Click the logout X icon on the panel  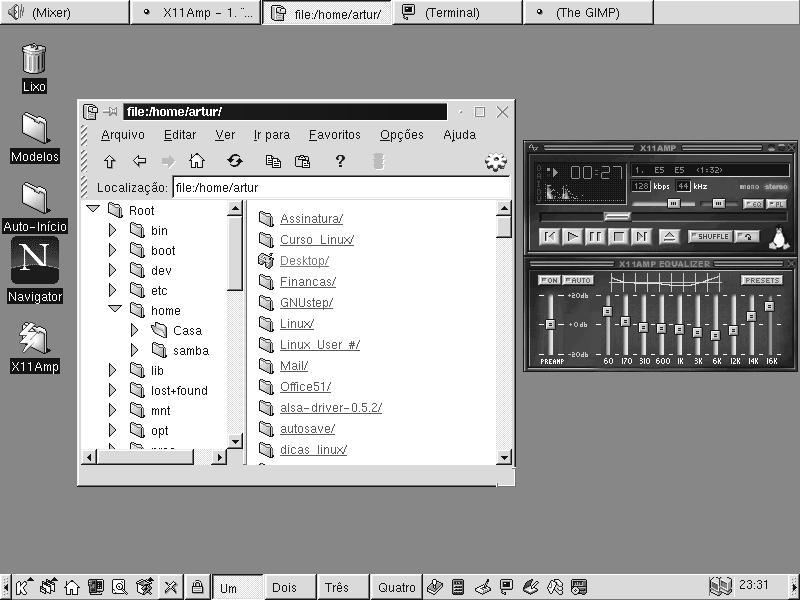click(170, 587)
